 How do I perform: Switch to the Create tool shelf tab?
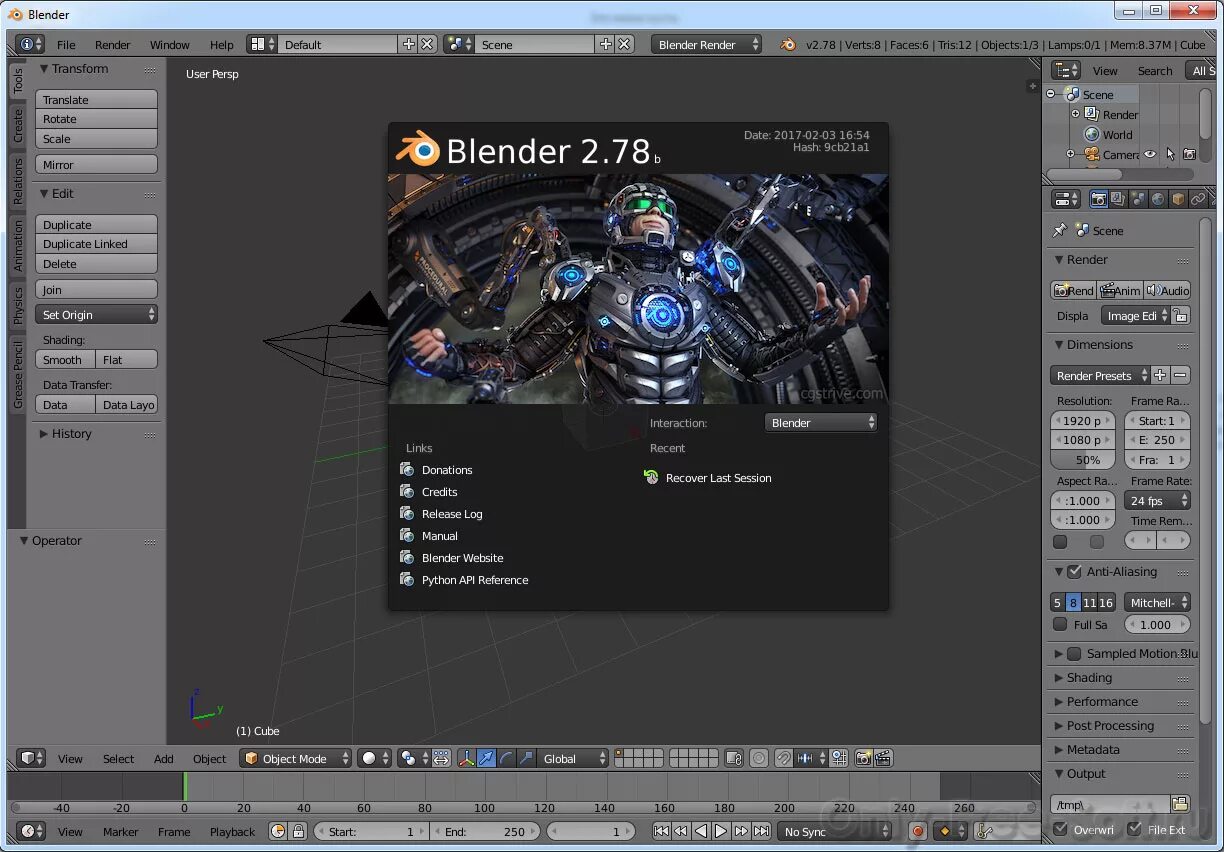[18, 125]
